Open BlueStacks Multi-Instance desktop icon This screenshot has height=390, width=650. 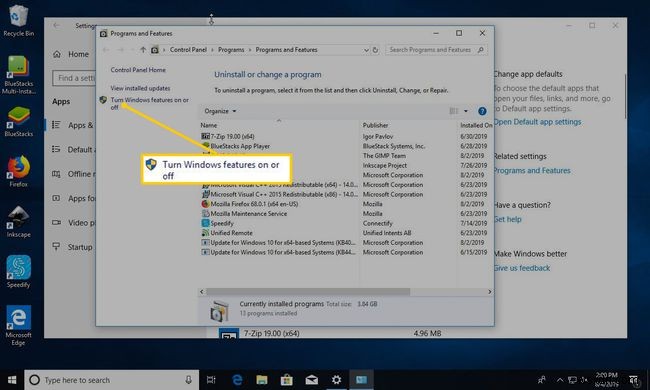[x=18, y=75]
